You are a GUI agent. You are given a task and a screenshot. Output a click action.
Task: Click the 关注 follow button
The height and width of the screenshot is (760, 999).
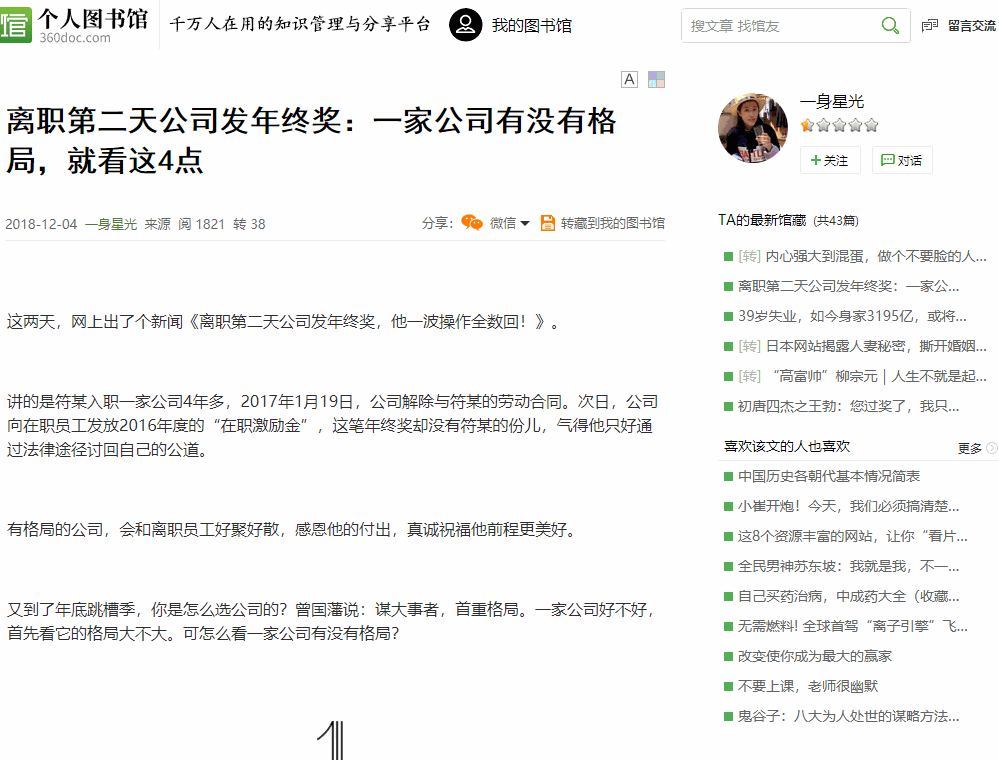829,160
